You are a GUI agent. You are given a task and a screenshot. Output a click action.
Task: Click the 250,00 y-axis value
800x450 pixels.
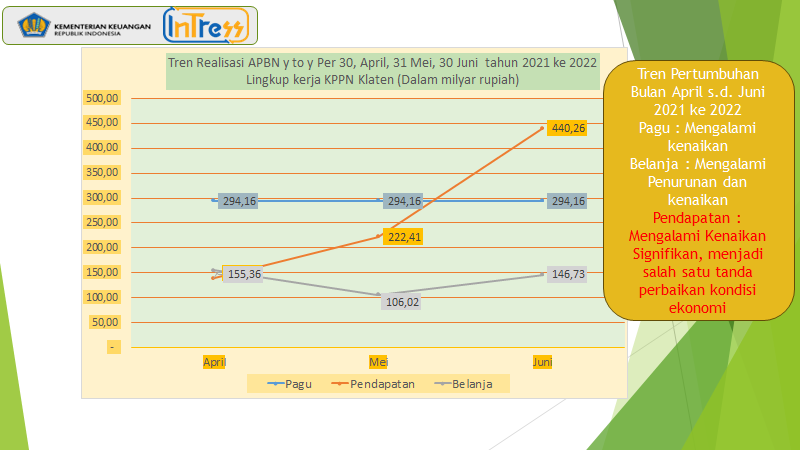coord(103,222)
